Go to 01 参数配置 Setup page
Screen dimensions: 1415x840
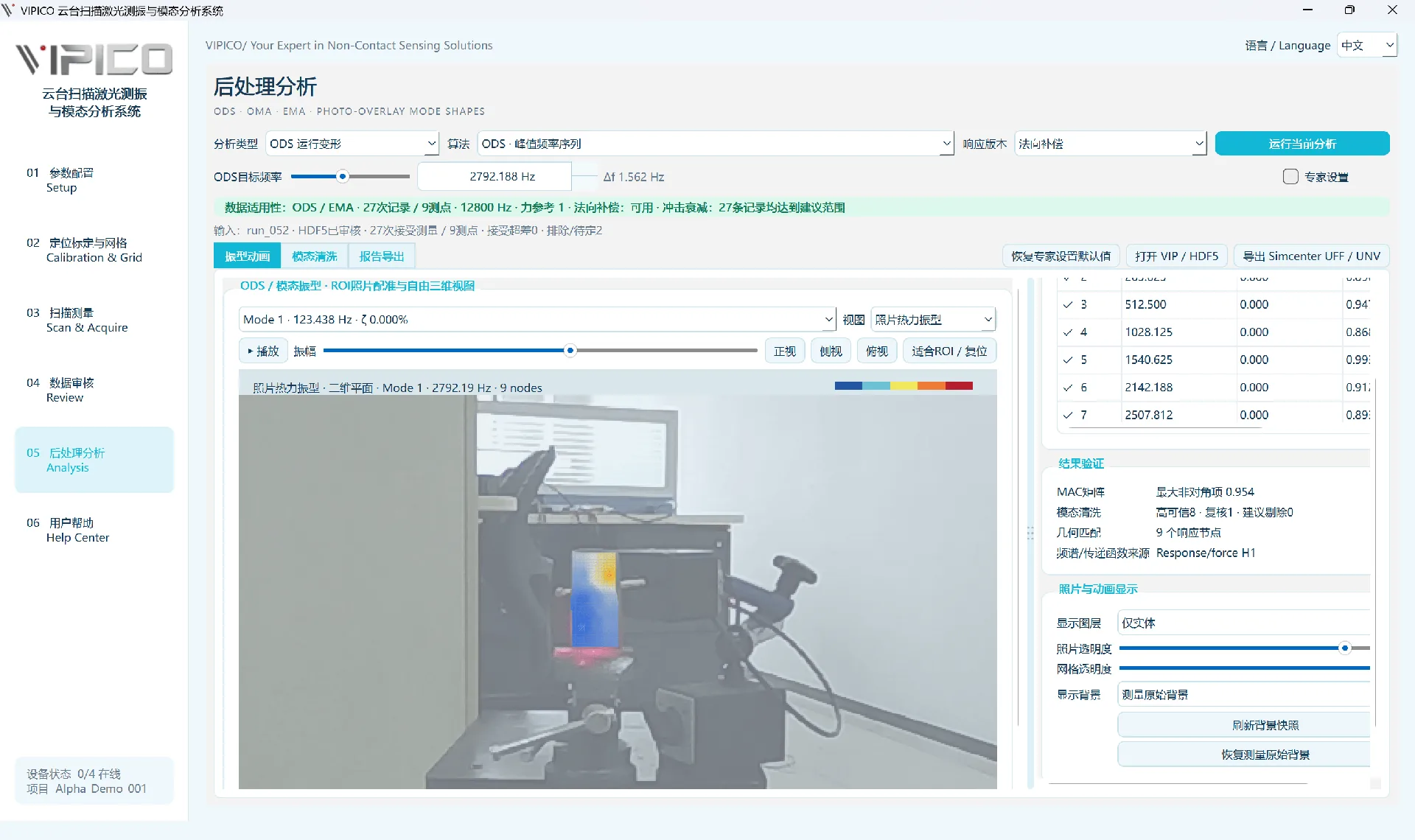(94, 180)
